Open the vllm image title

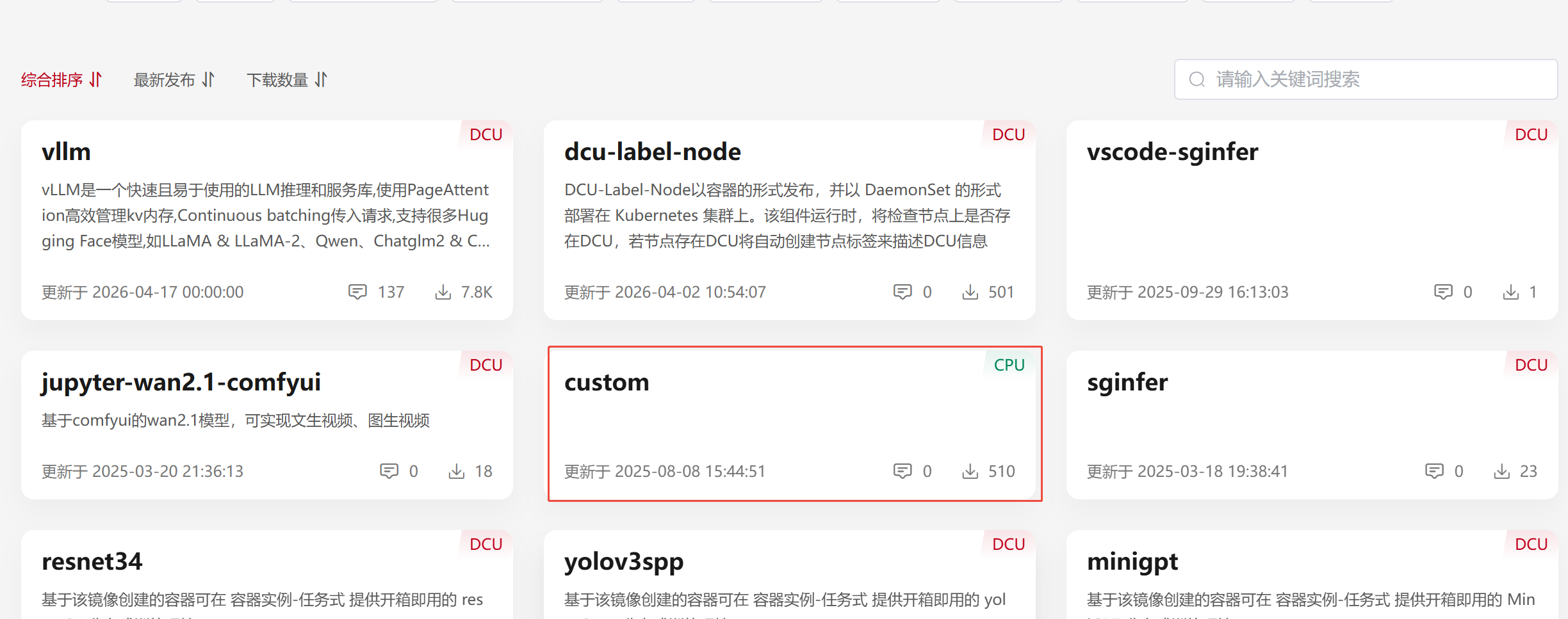point(67,152)
